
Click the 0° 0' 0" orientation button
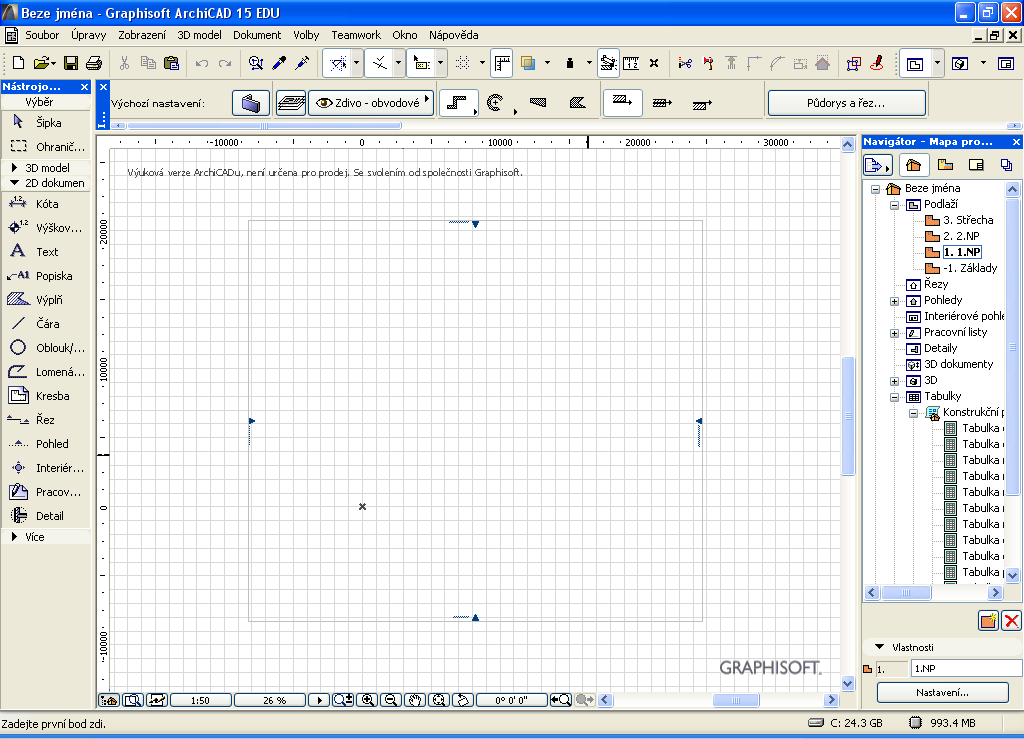pos(511,700)
